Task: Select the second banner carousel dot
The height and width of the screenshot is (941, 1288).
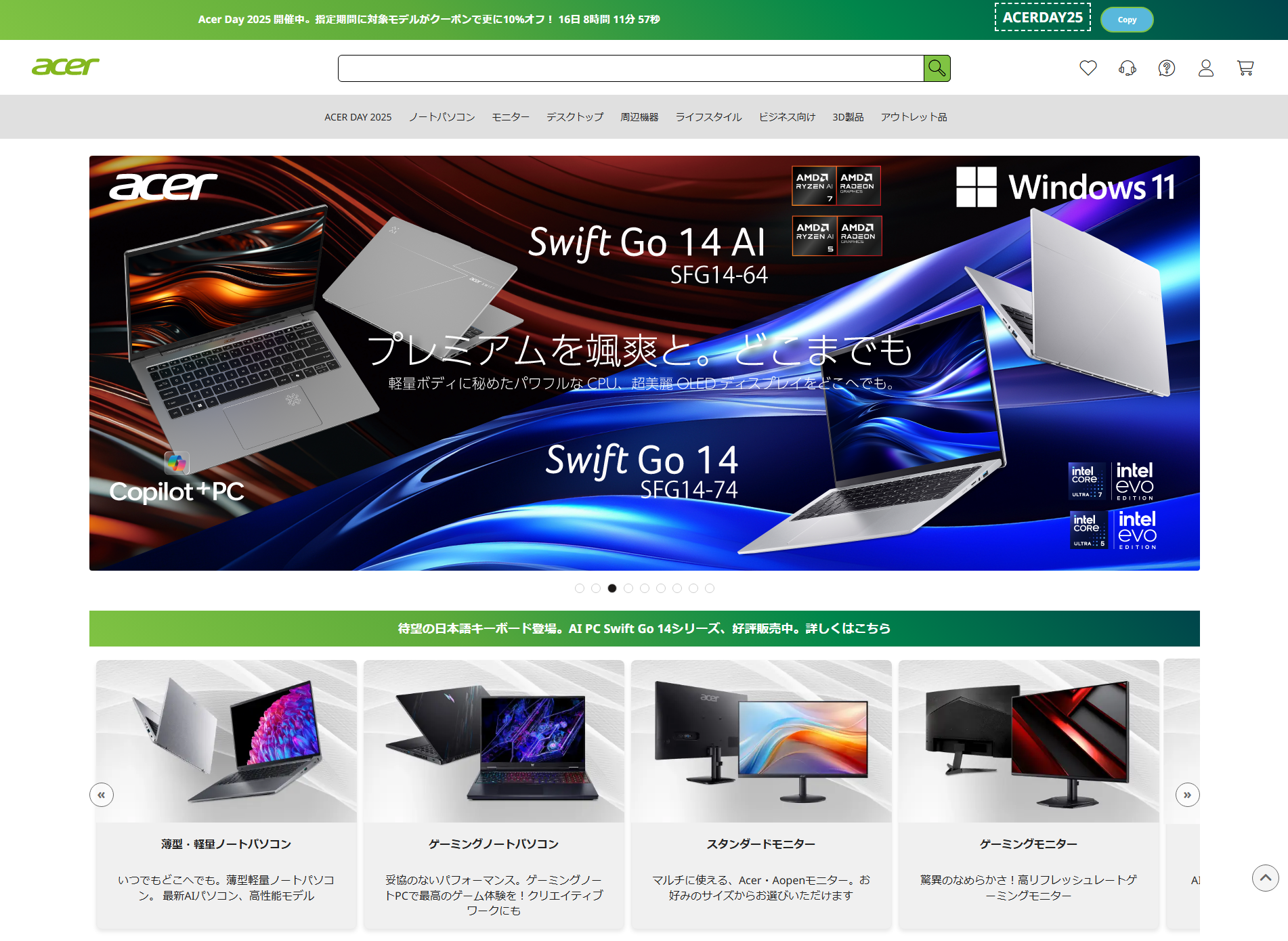Action: pyautogui.click(x=596, y=588)
